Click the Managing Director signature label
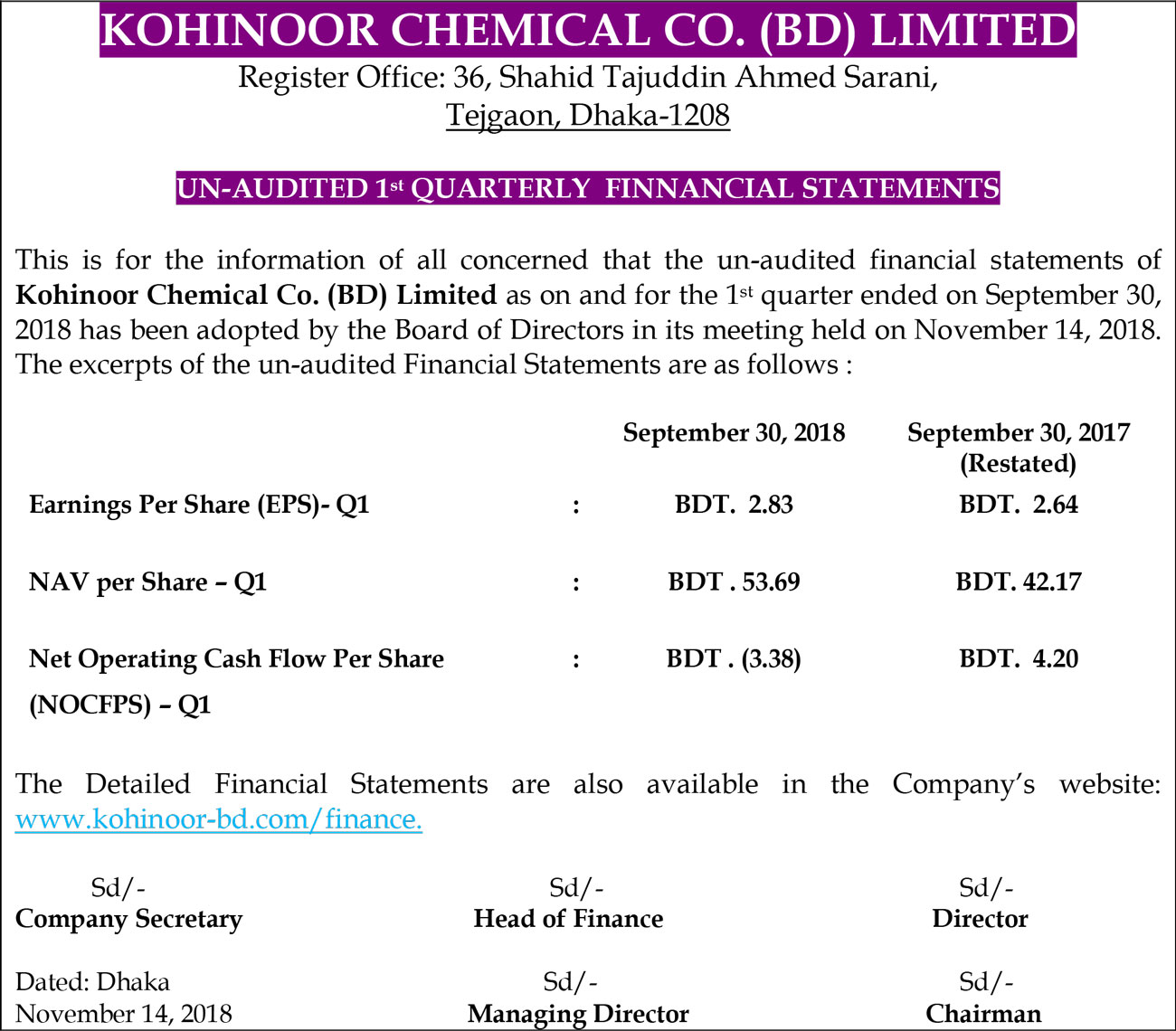This screenshot has height=1031, width=1176. pyautogui.click(x=578, y=1014)
